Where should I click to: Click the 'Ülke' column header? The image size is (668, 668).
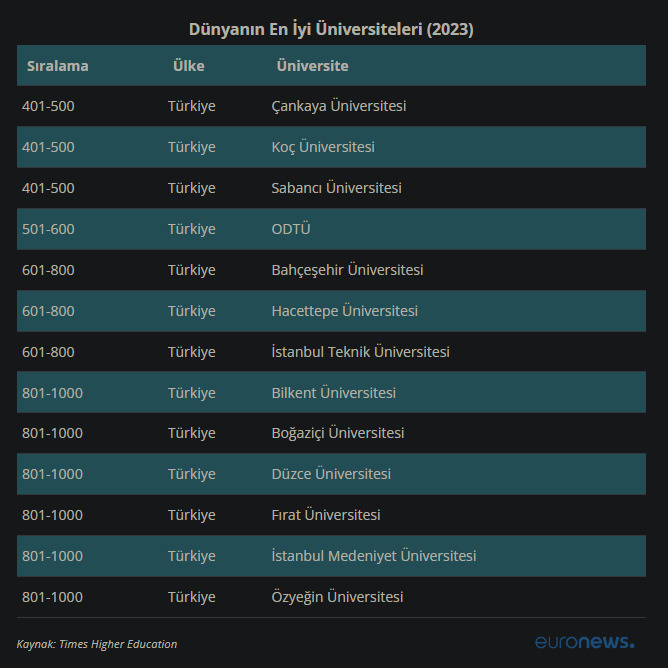[189, 66]
